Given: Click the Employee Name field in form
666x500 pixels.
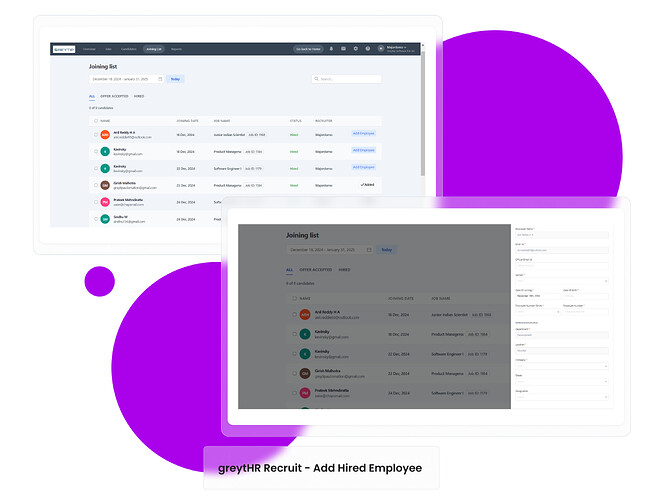Looking at the screenshot, I should click(562, 234).
